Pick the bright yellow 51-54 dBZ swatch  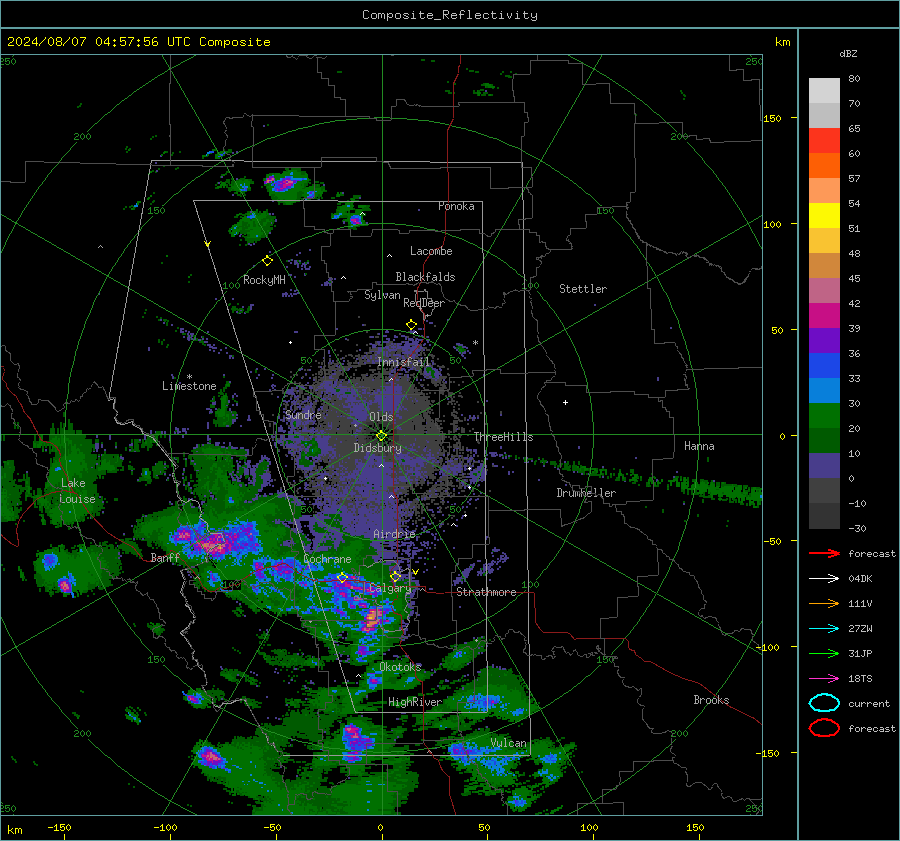point(824,216)
